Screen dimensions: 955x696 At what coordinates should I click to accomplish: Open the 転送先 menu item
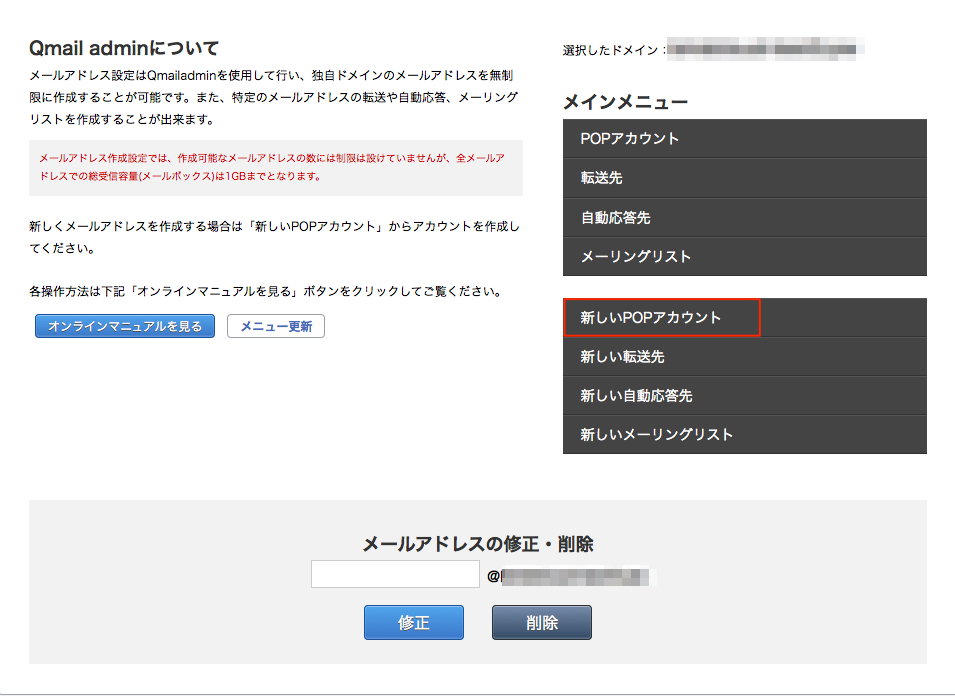coord(744,178)
